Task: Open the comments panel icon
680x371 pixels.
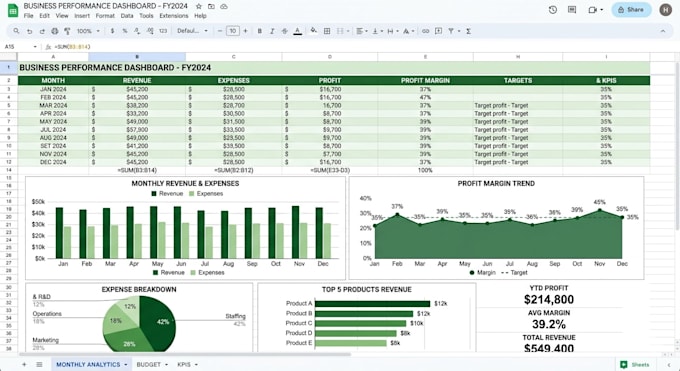Action: click(x=572, y=10)
